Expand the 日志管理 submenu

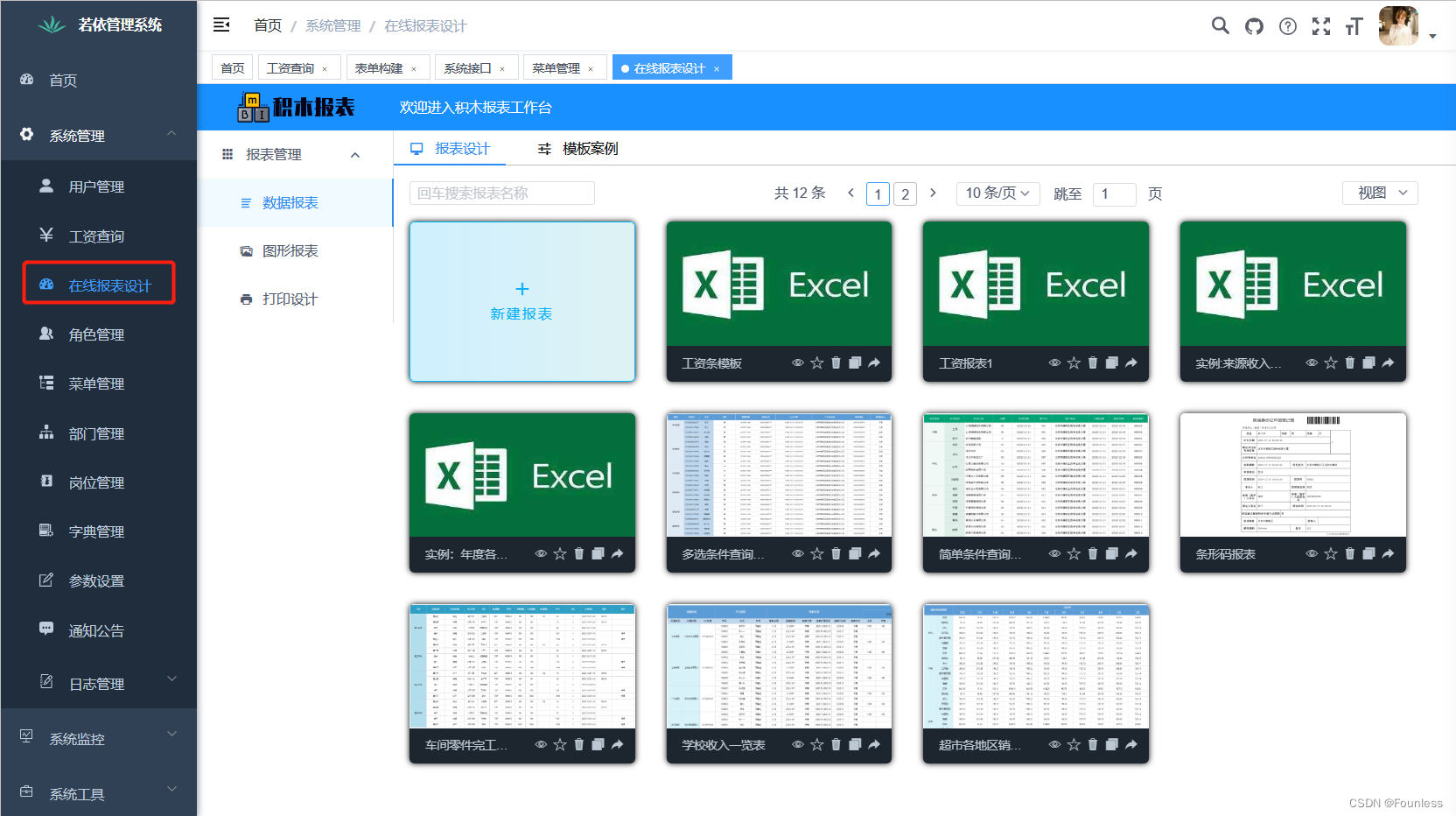(99, 683)
